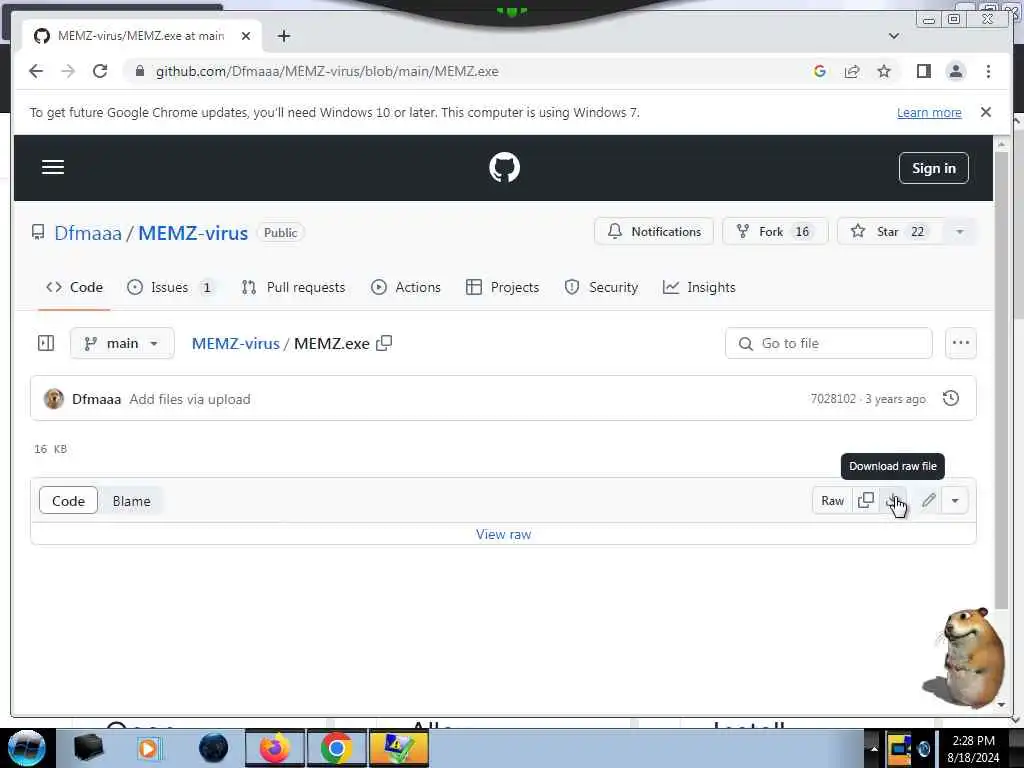Close the MEMZ-virus/MEMZ.exe tab
Image resolution: width=1024 pixels, height=768 pixels.
click(x=246, y=36)
